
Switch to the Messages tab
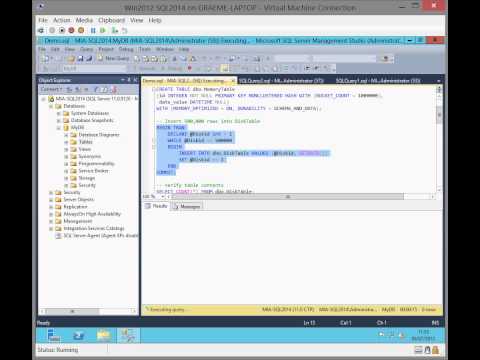[187, 206]
